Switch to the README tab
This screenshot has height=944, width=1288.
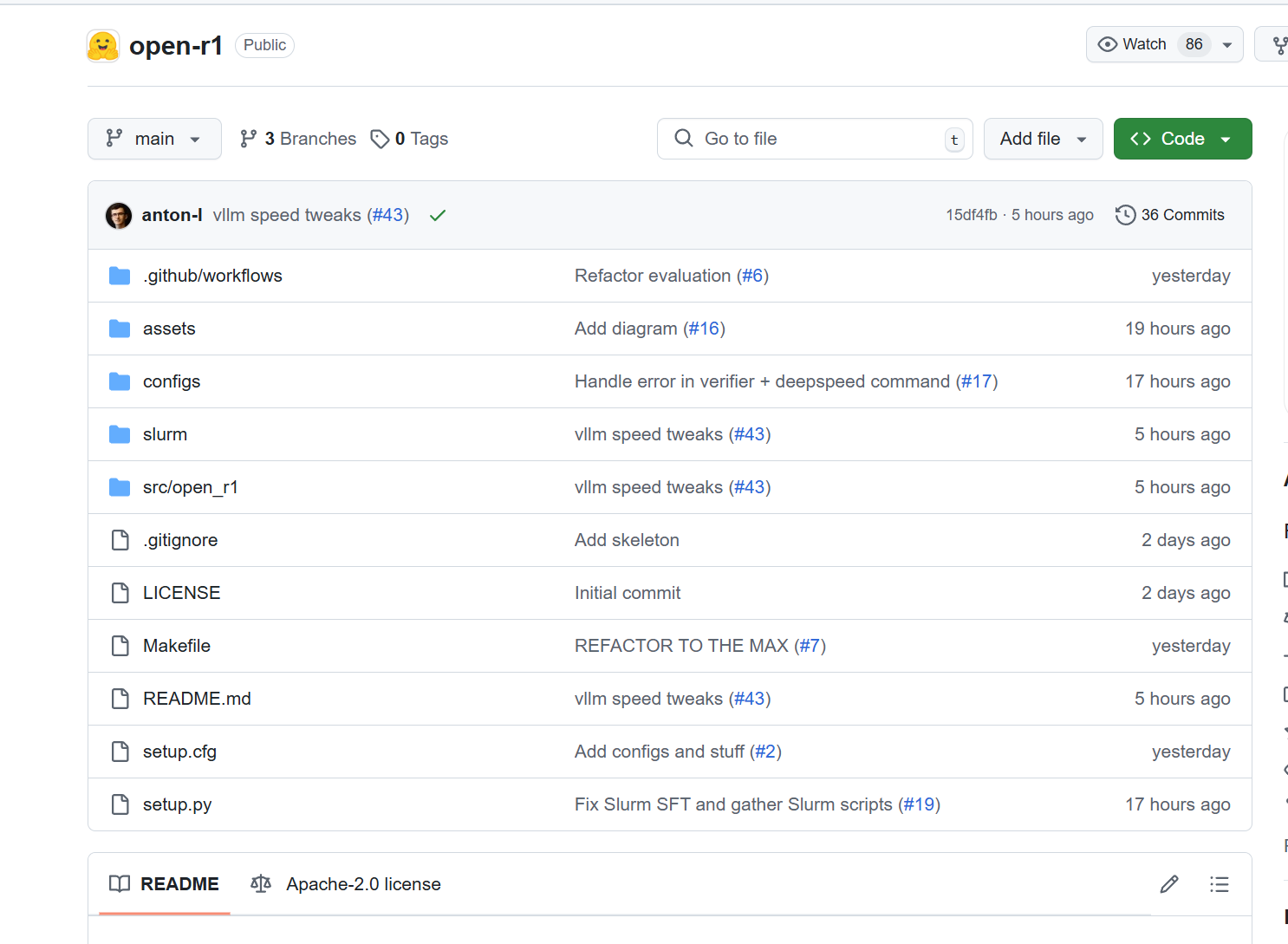point(165,884)
